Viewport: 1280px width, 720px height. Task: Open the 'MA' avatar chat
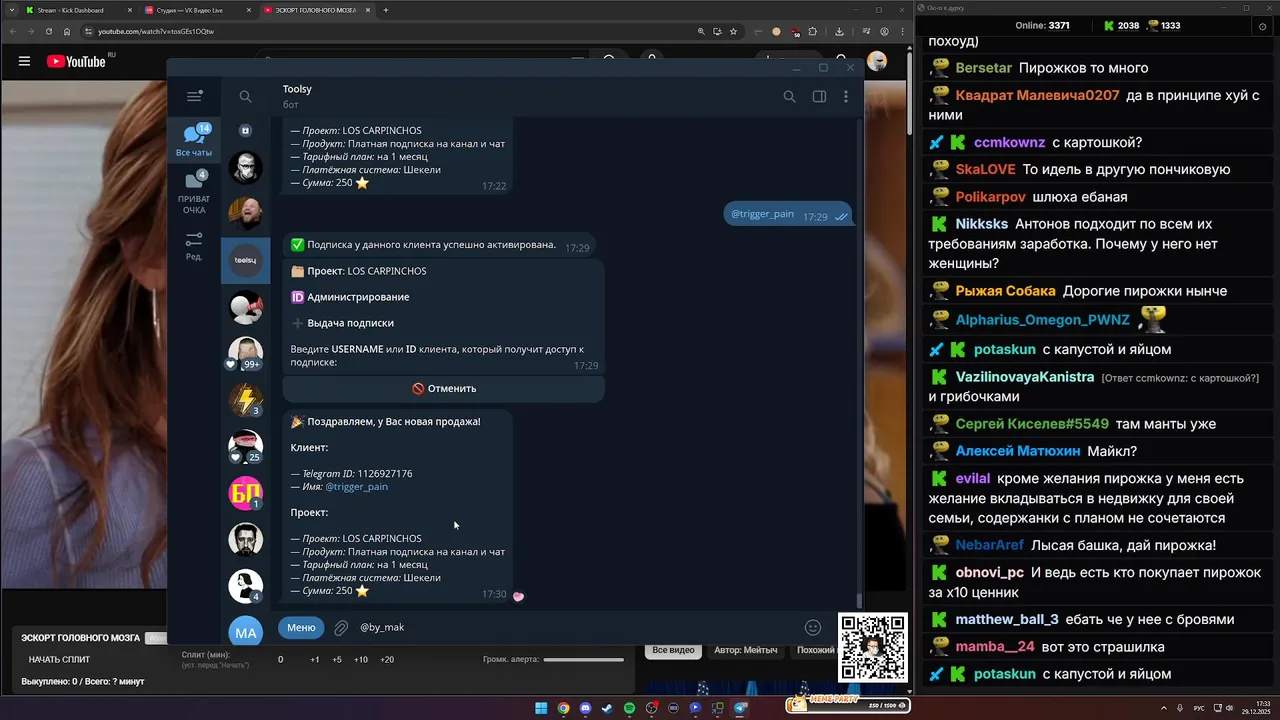tap(245, 632)
